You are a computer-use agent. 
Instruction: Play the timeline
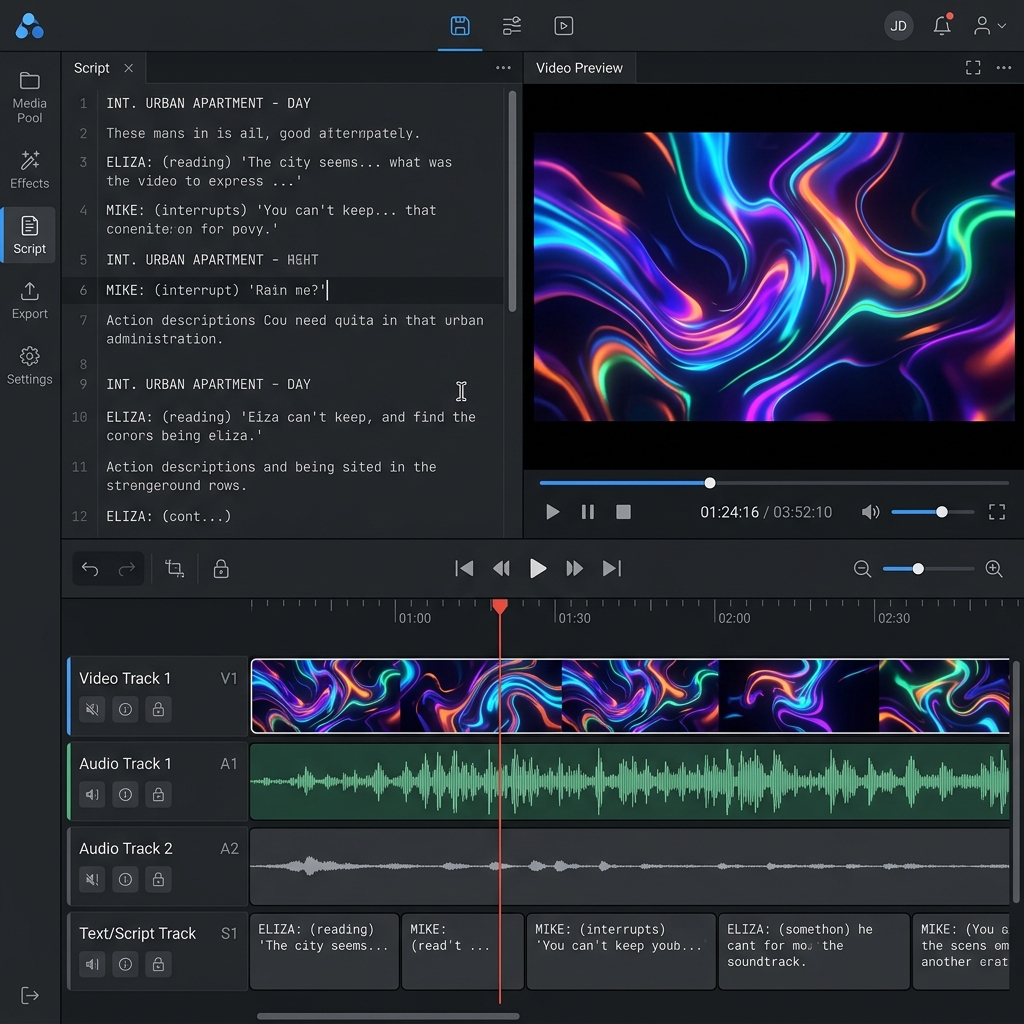[x=537, y=569]
